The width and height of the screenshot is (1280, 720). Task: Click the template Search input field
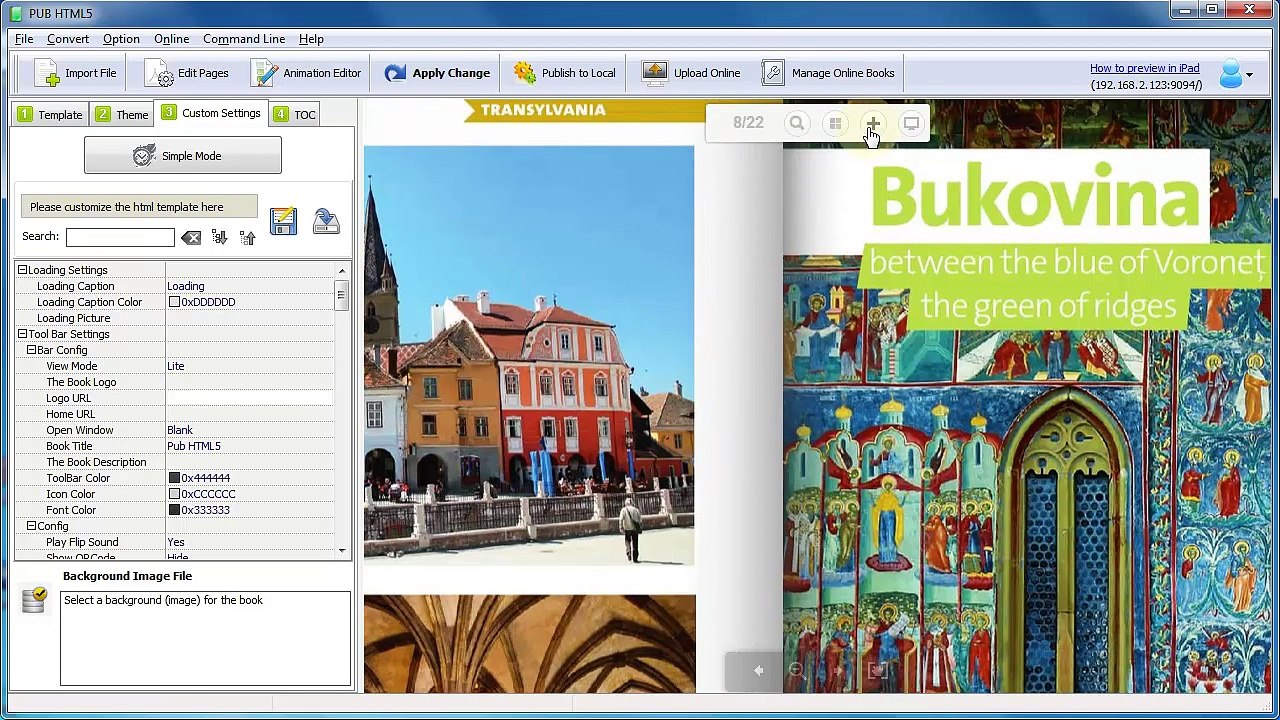(x=120, y=237)
